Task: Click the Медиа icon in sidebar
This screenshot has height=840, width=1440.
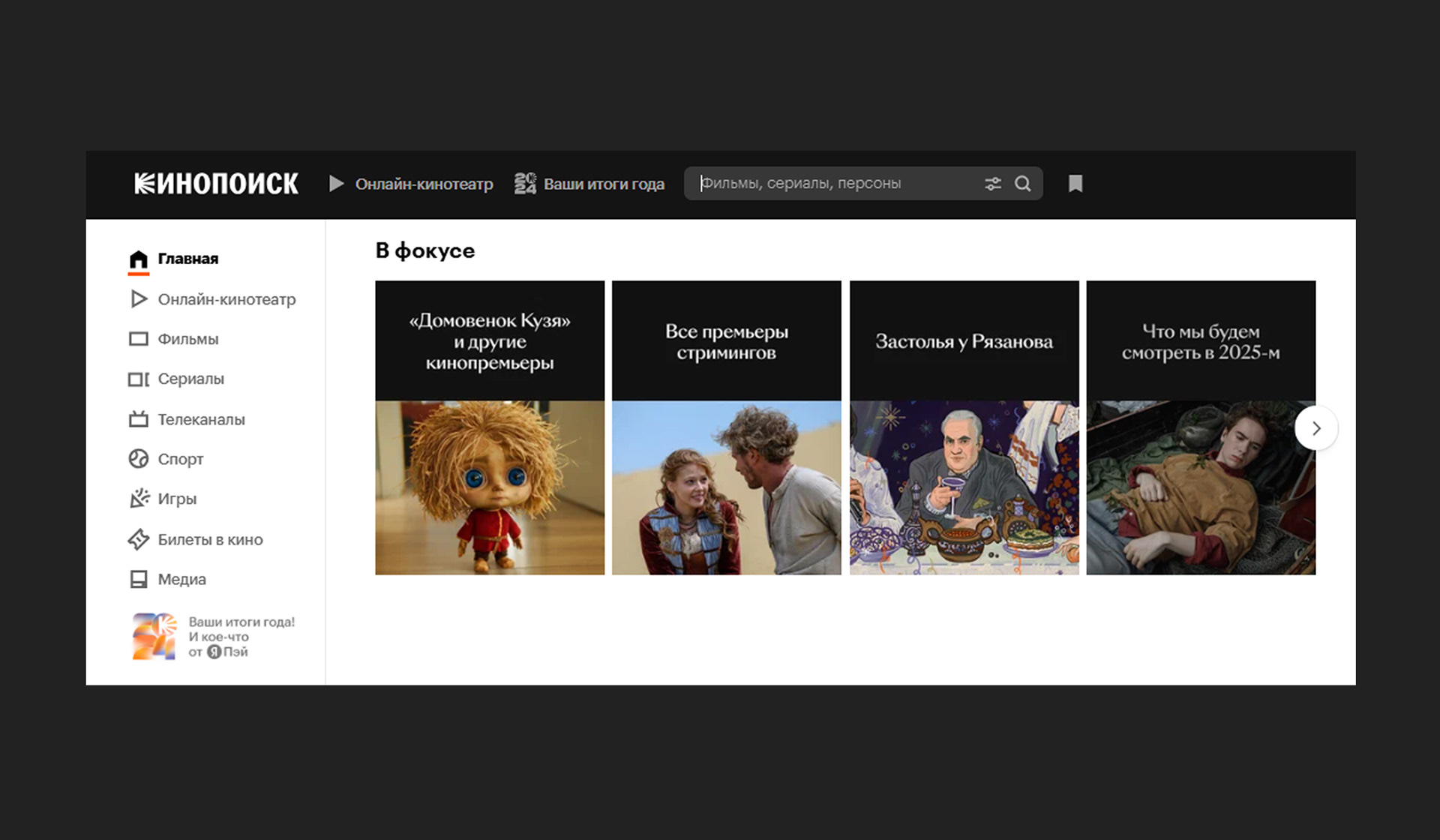Action: 139,579
